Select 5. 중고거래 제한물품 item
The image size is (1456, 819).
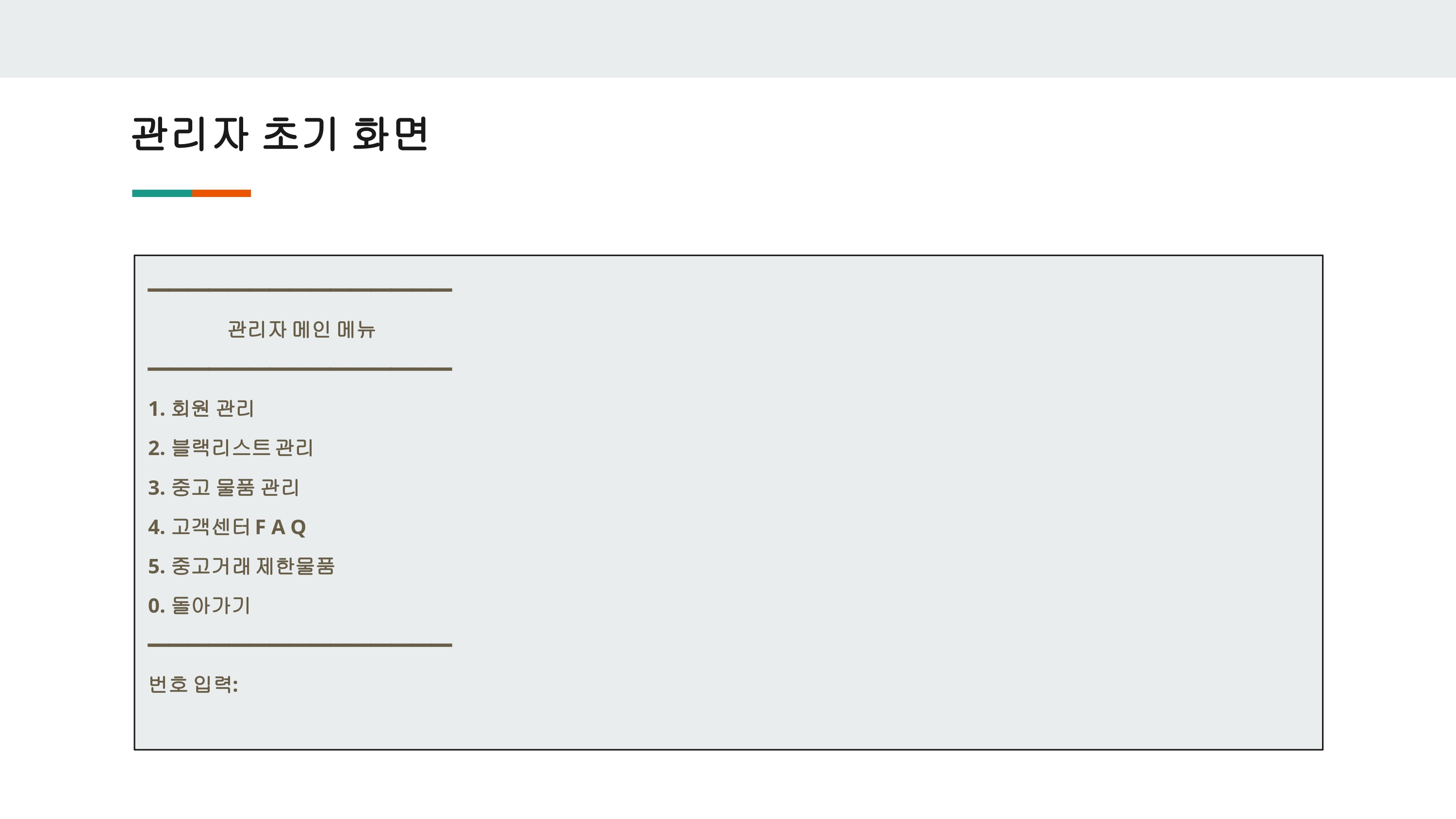click(x=242, y=566)
